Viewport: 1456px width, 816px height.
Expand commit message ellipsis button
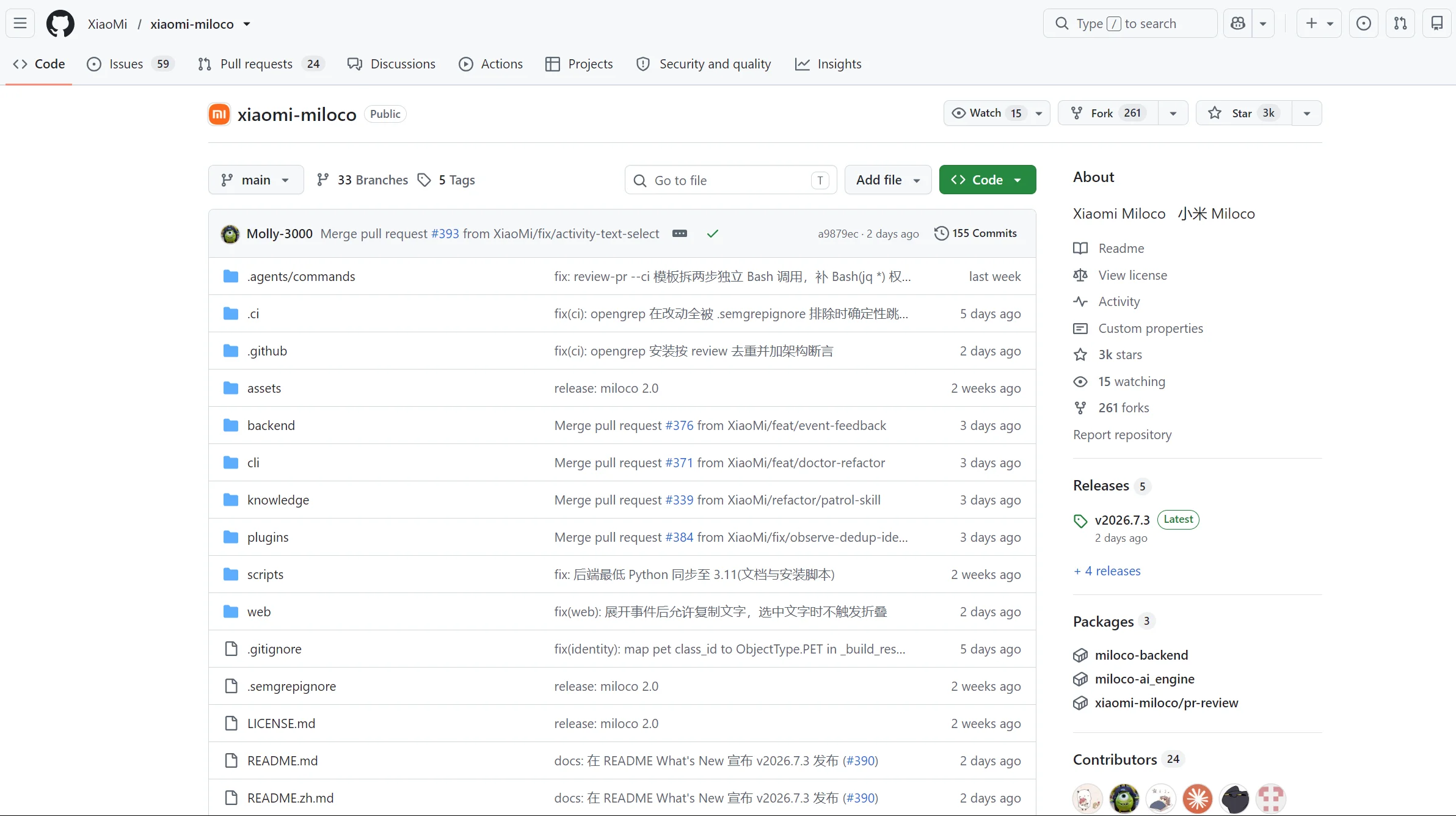pos(680,234)
